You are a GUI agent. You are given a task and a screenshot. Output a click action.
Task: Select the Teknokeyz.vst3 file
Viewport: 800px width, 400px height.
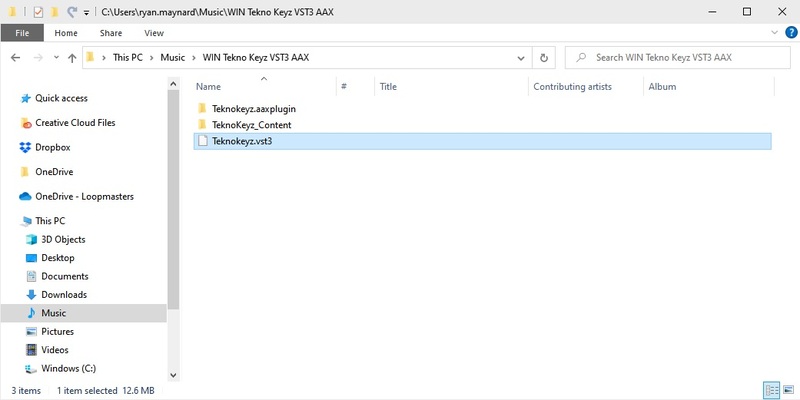[x=483, y=141]
